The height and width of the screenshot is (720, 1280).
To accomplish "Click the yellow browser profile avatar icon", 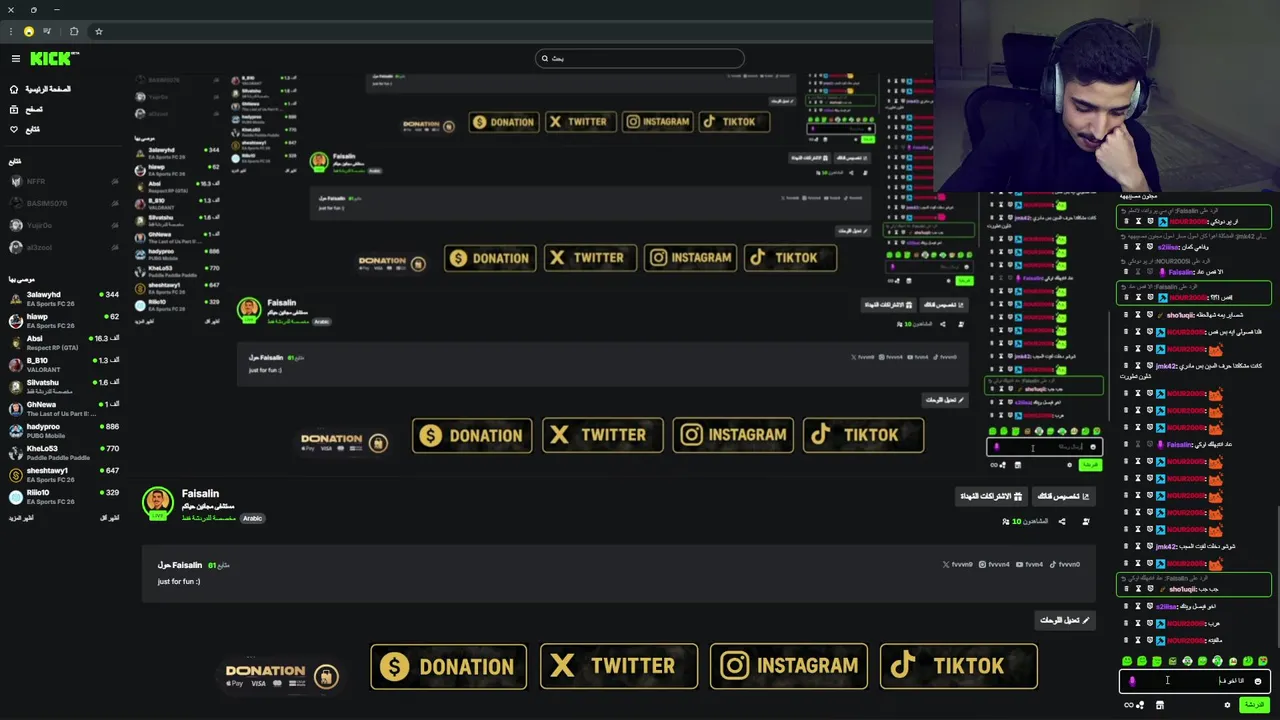I will pyautogui.click(x=29, y=31).
